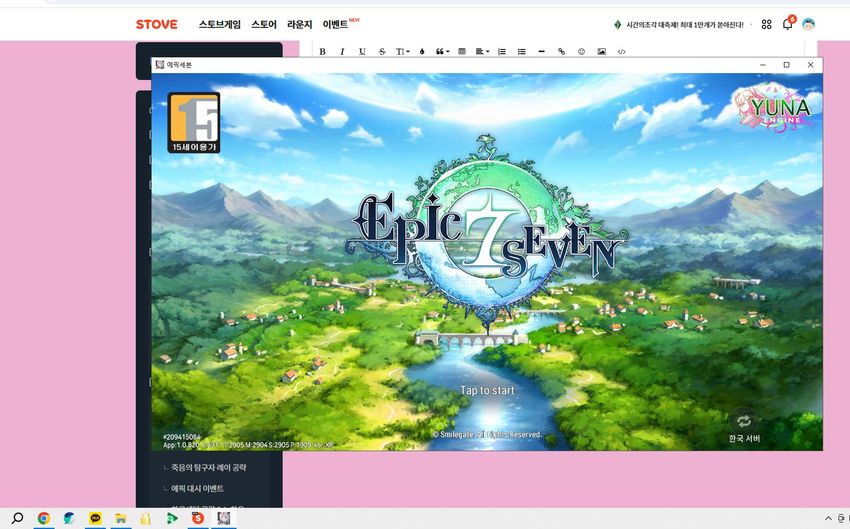Viewport: 850px width, 529px height.
Task: Go to the STOVE home logo
Action: click(x=157, y=24)
